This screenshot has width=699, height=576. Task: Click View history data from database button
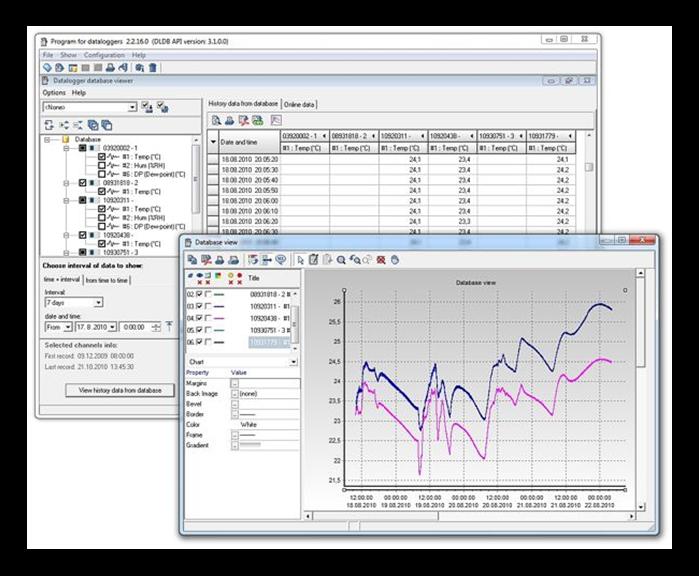pos(120,390)
